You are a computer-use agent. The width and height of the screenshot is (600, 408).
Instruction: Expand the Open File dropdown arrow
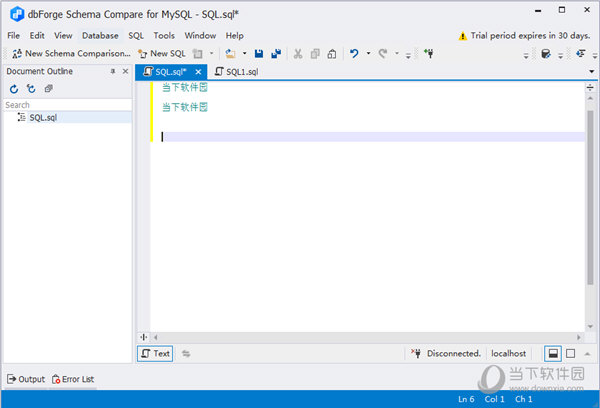pos(244,53)
